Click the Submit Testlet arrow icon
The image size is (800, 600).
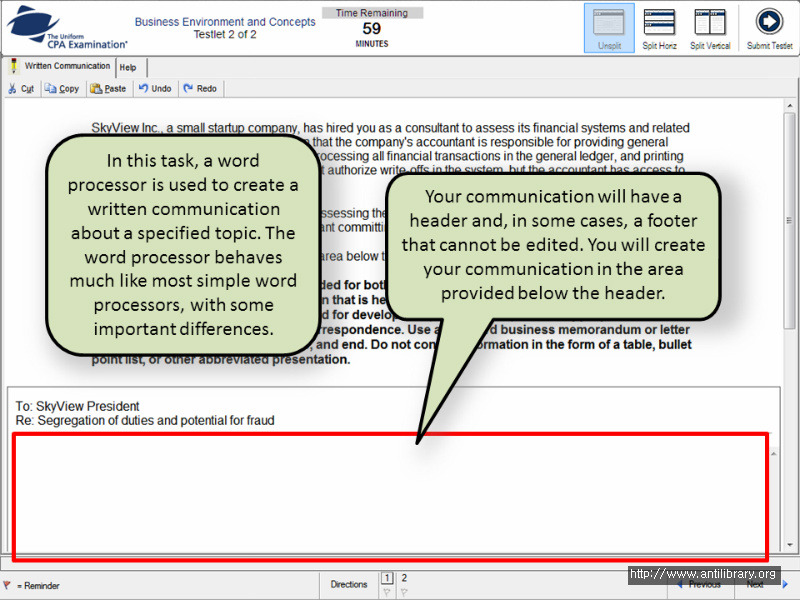769,20
